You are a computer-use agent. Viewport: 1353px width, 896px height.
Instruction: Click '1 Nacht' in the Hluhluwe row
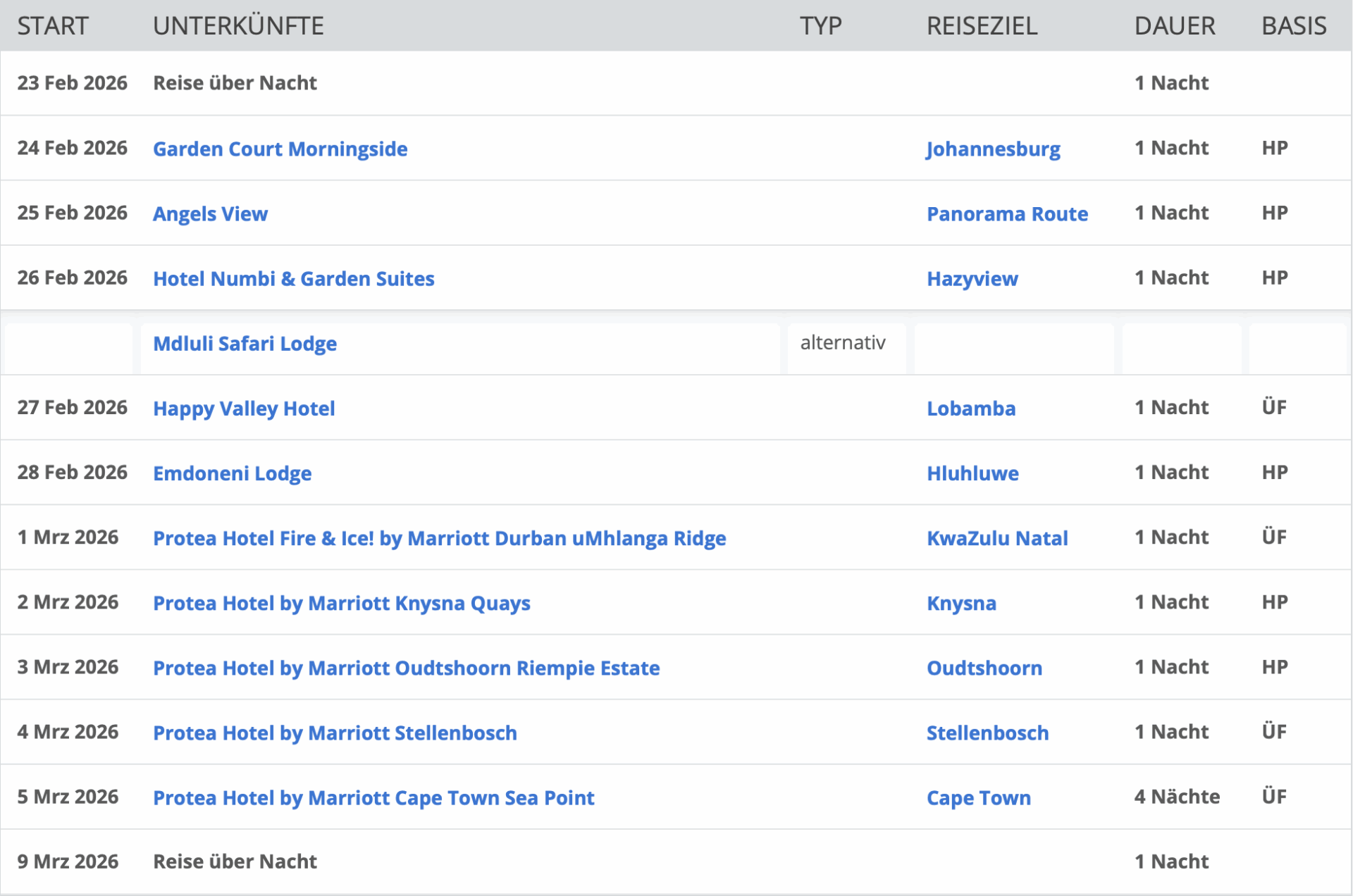pos(1171,472)
